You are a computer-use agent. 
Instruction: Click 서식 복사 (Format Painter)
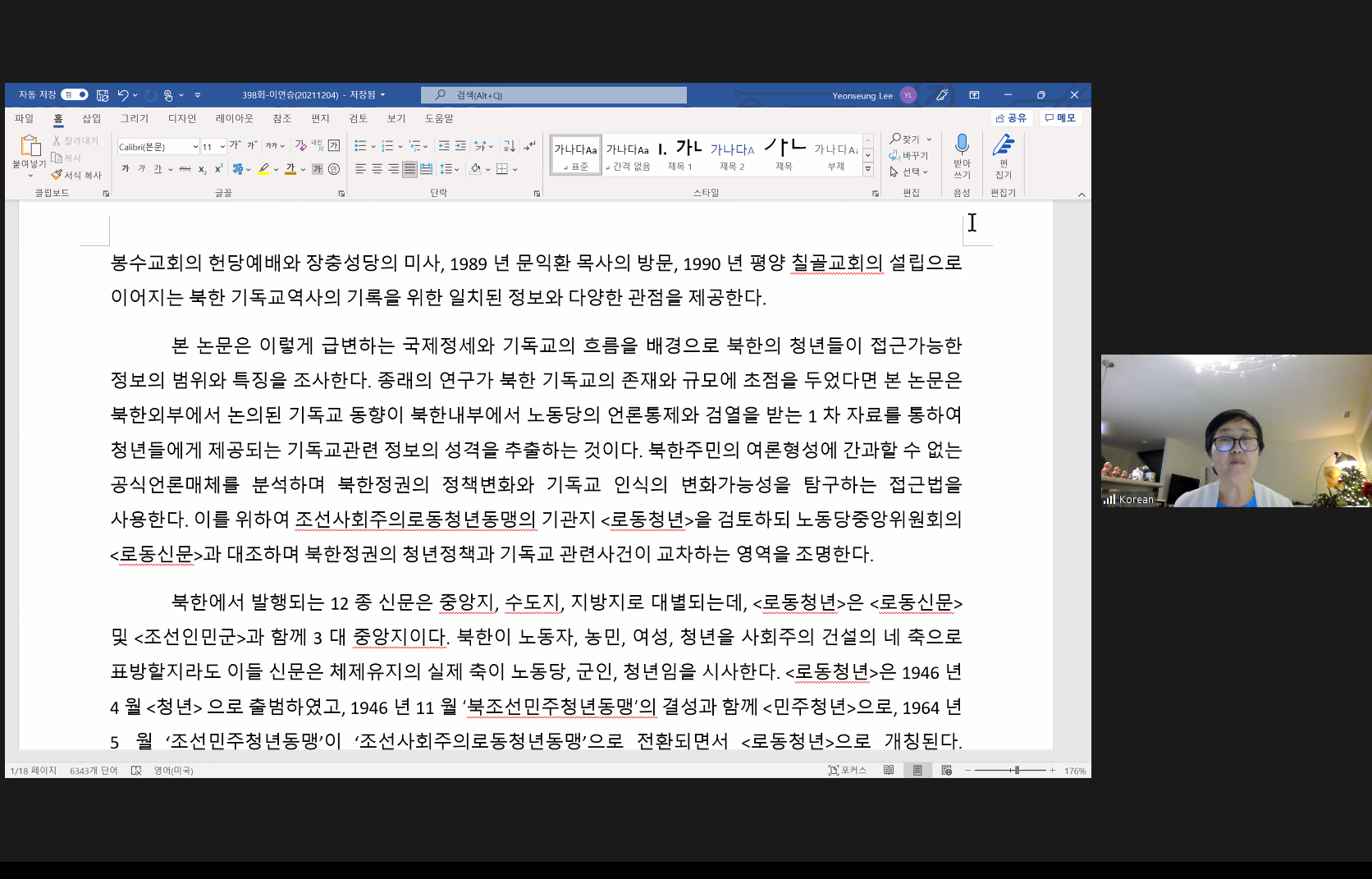click(x=76, y=175)
